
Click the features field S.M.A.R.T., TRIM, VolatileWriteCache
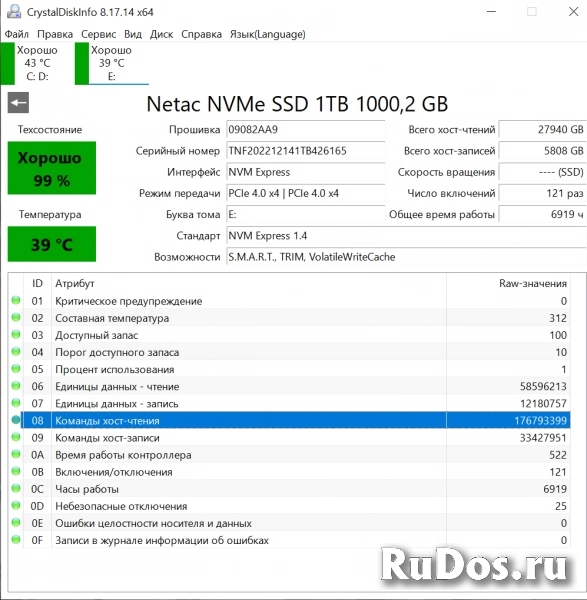point(406,257)
